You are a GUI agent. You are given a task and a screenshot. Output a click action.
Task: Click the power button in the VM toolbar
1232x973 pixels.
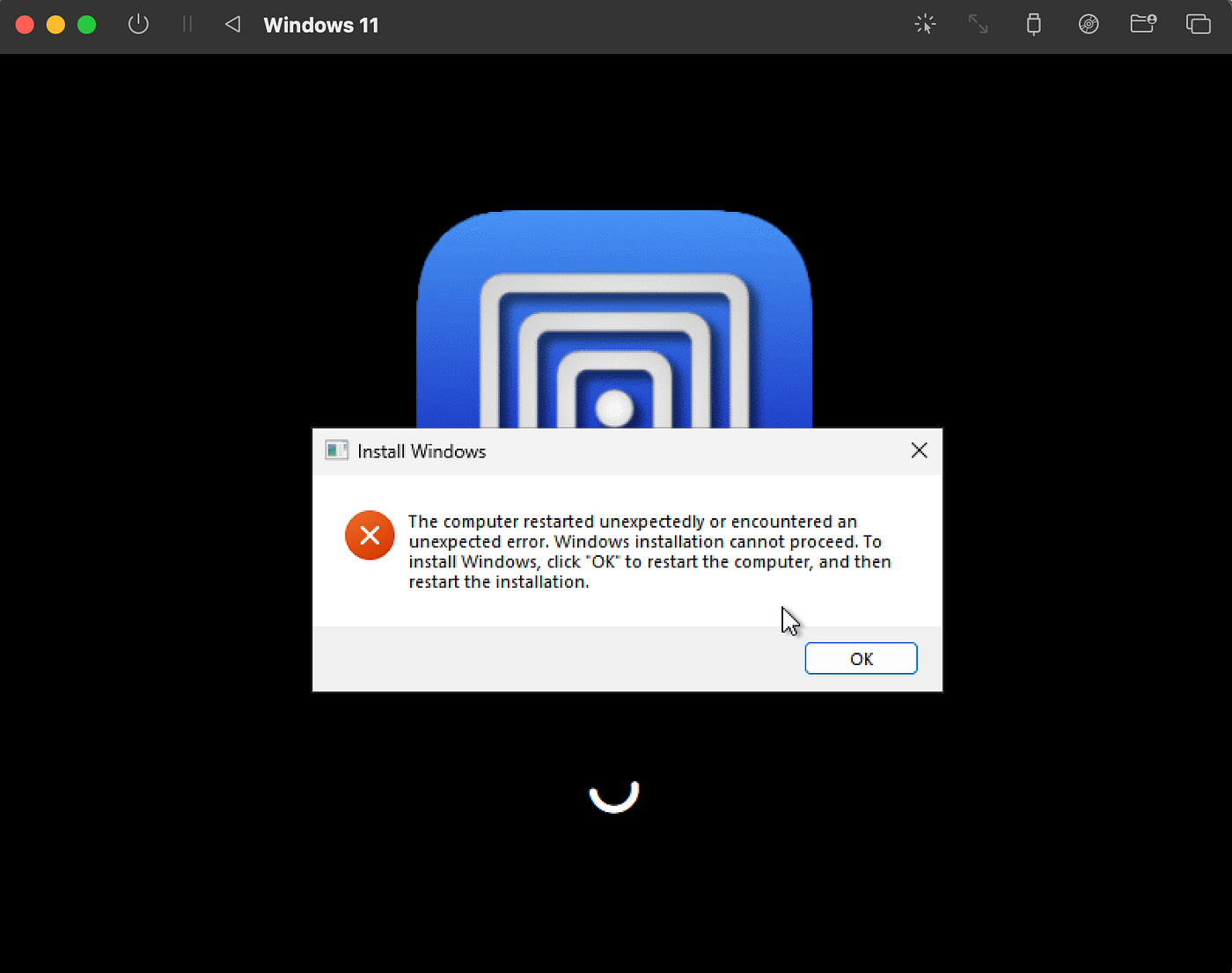coord(138,25)
